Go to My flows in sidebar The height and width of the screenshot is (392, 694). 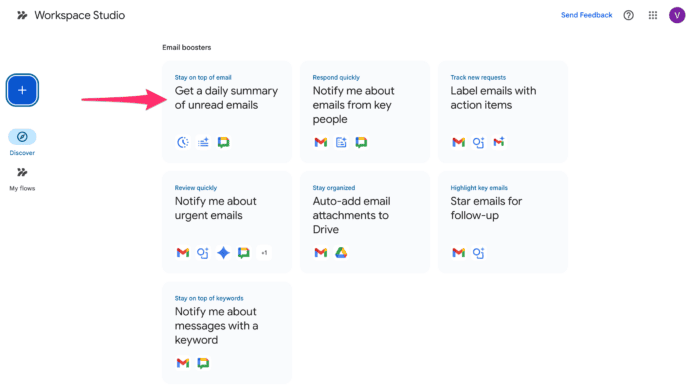pyautogui.click(x=22, y=179)
